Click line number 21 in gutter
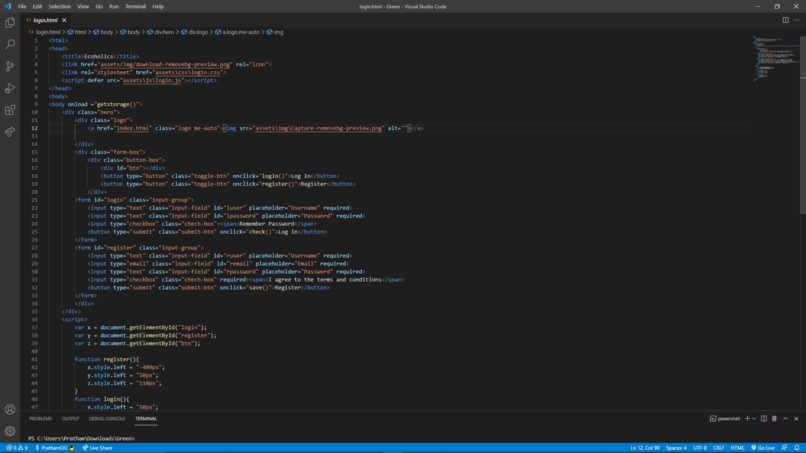806x453 pixels. (34, 200)
